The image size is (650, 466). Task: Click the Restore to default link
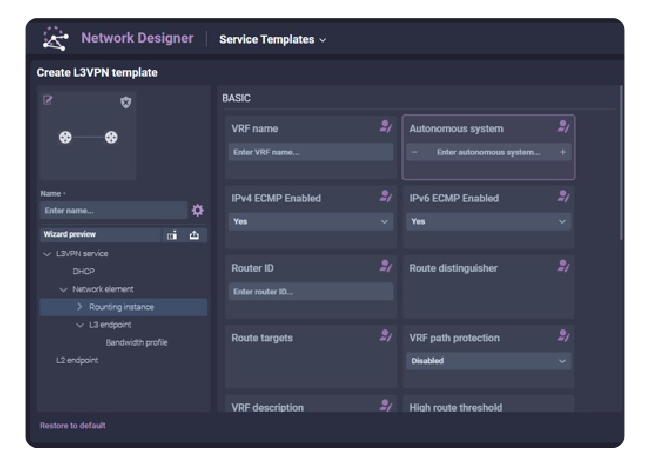[73, 425]
